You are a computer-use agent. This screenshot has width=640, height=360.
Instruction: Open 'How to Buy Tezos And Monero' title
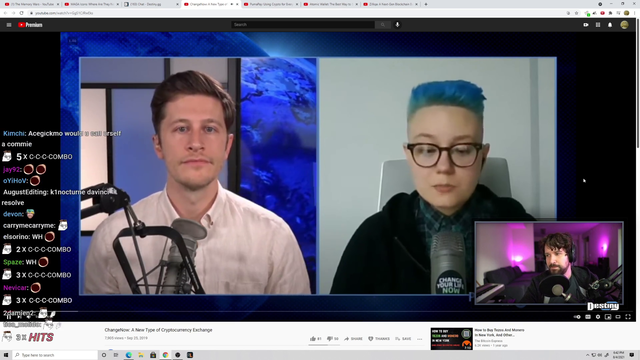tap(499, 332)
